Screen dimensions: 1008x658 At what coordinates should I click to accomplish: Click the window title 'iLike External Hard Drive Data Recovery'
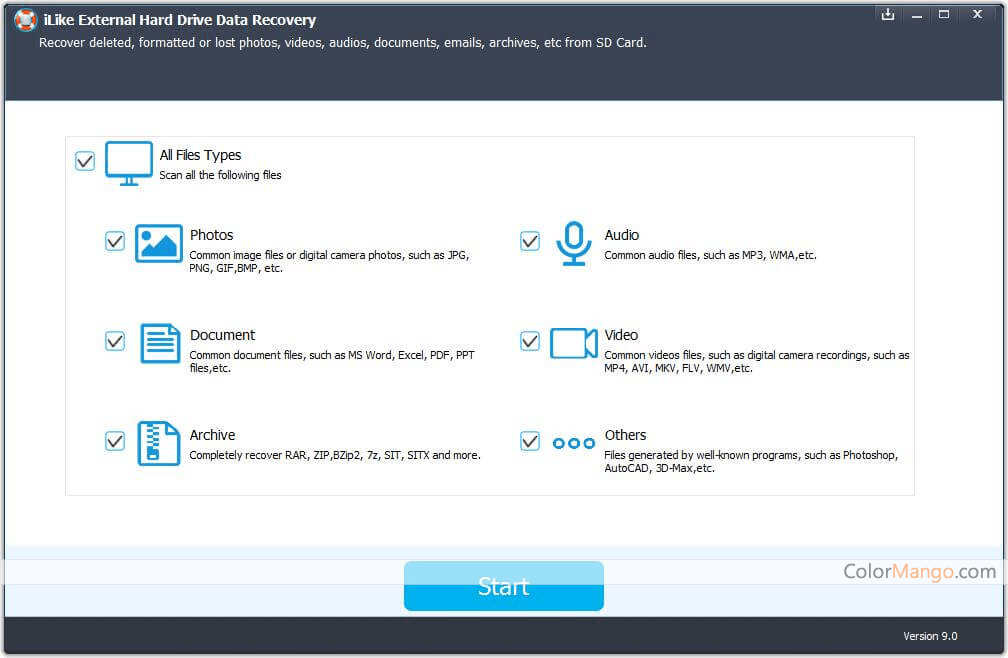180,20
